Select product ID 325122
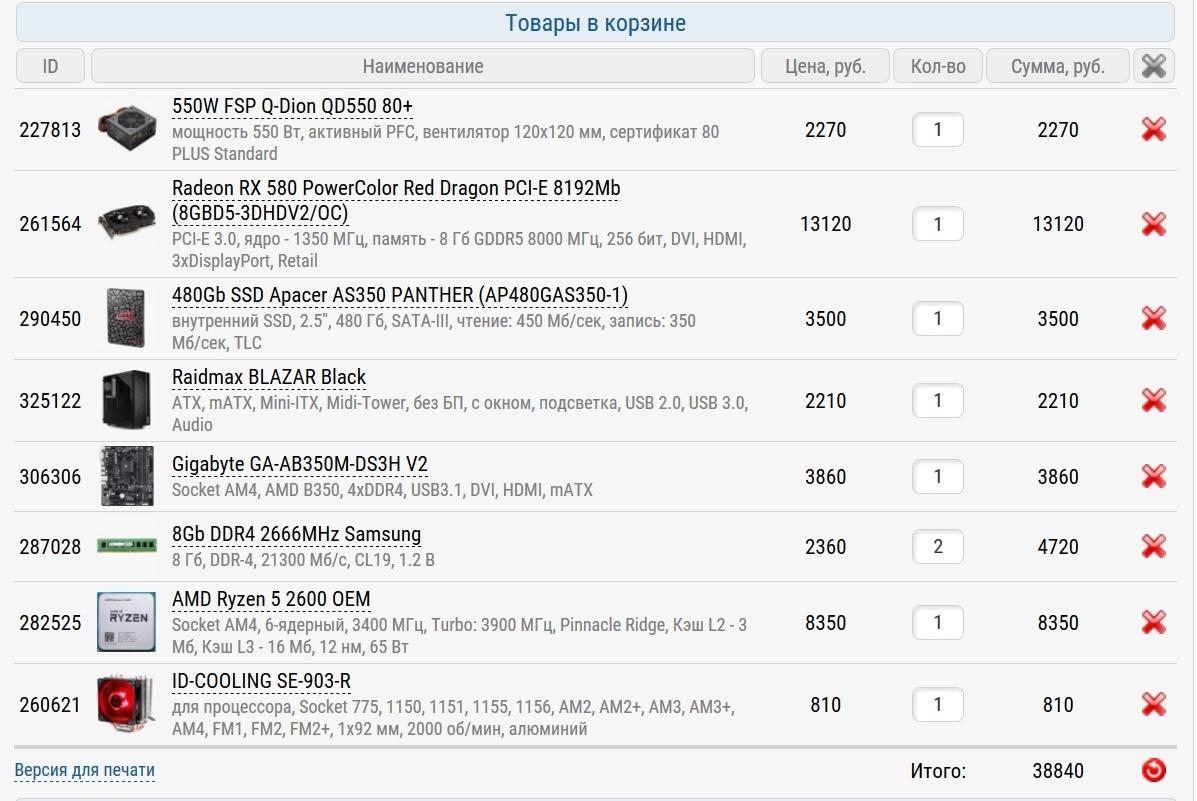Screen dimensions: 1197x801 pos(50,400)
